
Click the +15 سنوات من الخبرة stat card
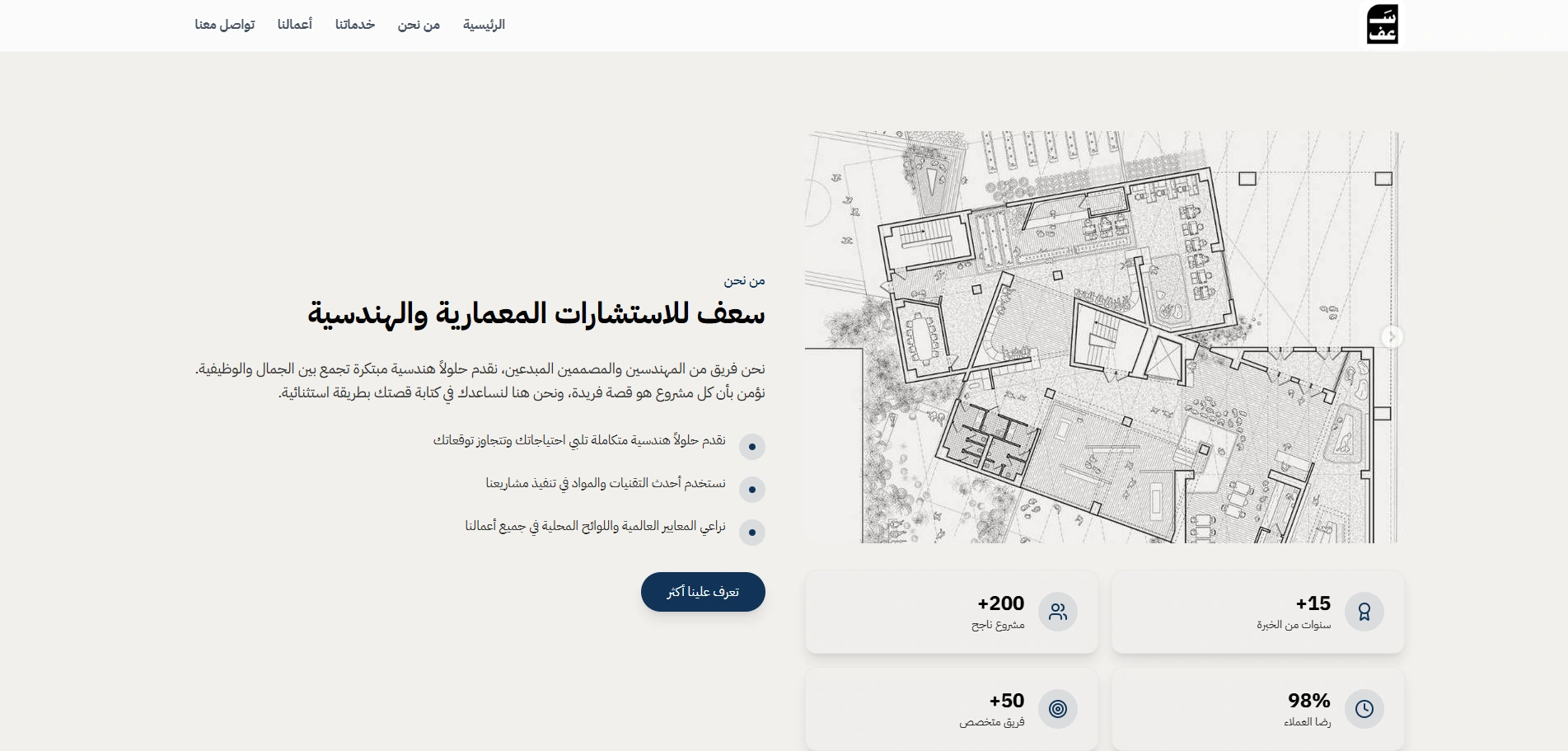click(x=1257, y=612)
